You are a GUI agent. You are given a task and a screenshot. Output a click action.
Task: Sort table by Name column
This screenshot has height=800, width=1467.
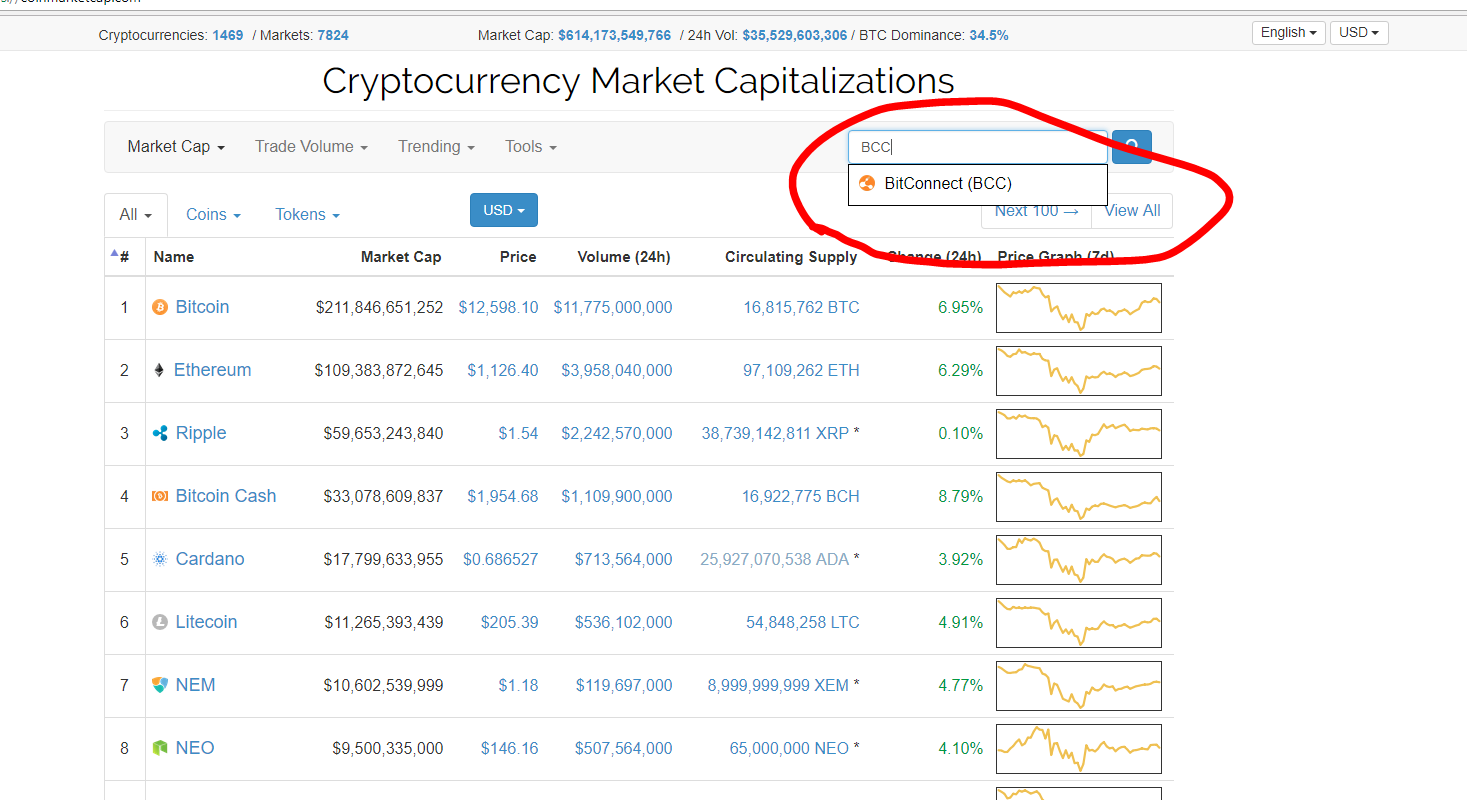174,257
